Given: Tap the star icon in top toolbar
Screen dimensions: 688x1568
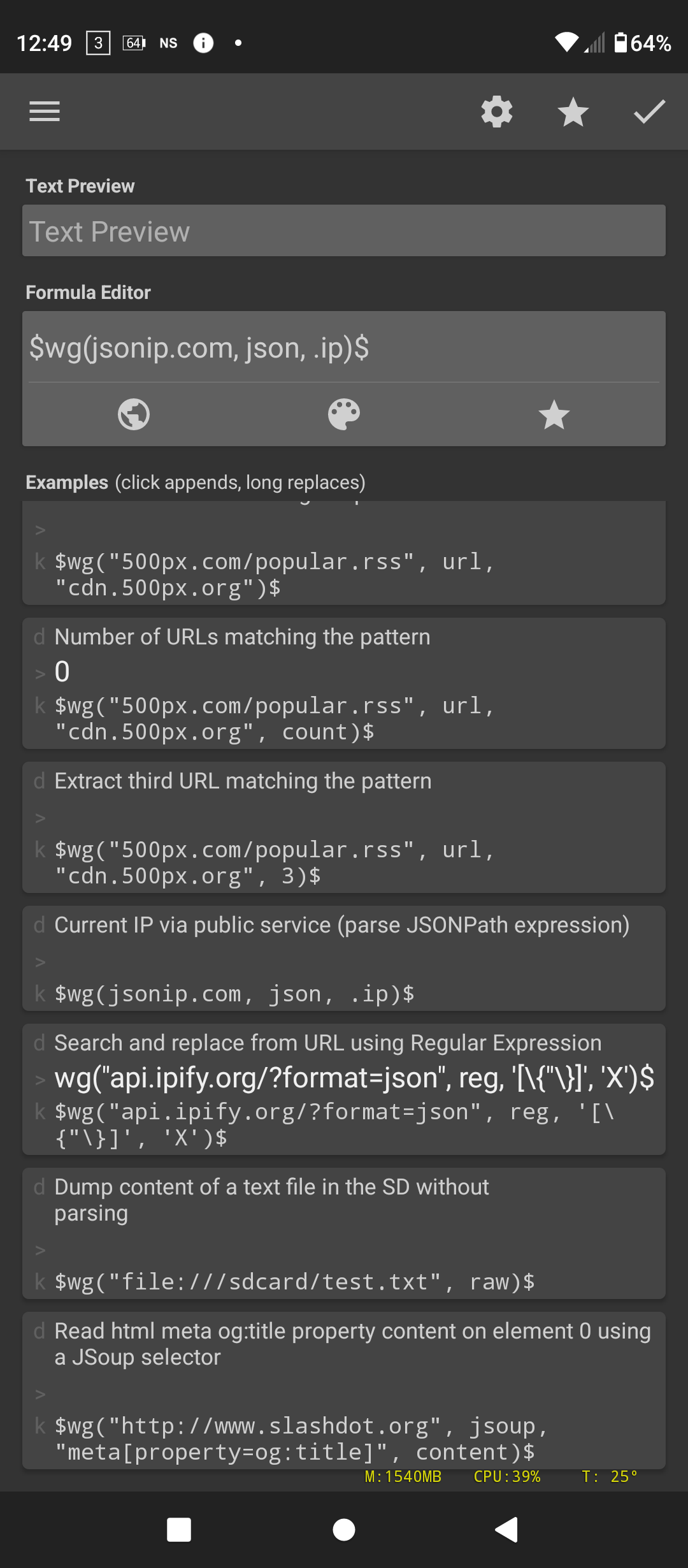Looking at the screenshot, I should [573, 112].
